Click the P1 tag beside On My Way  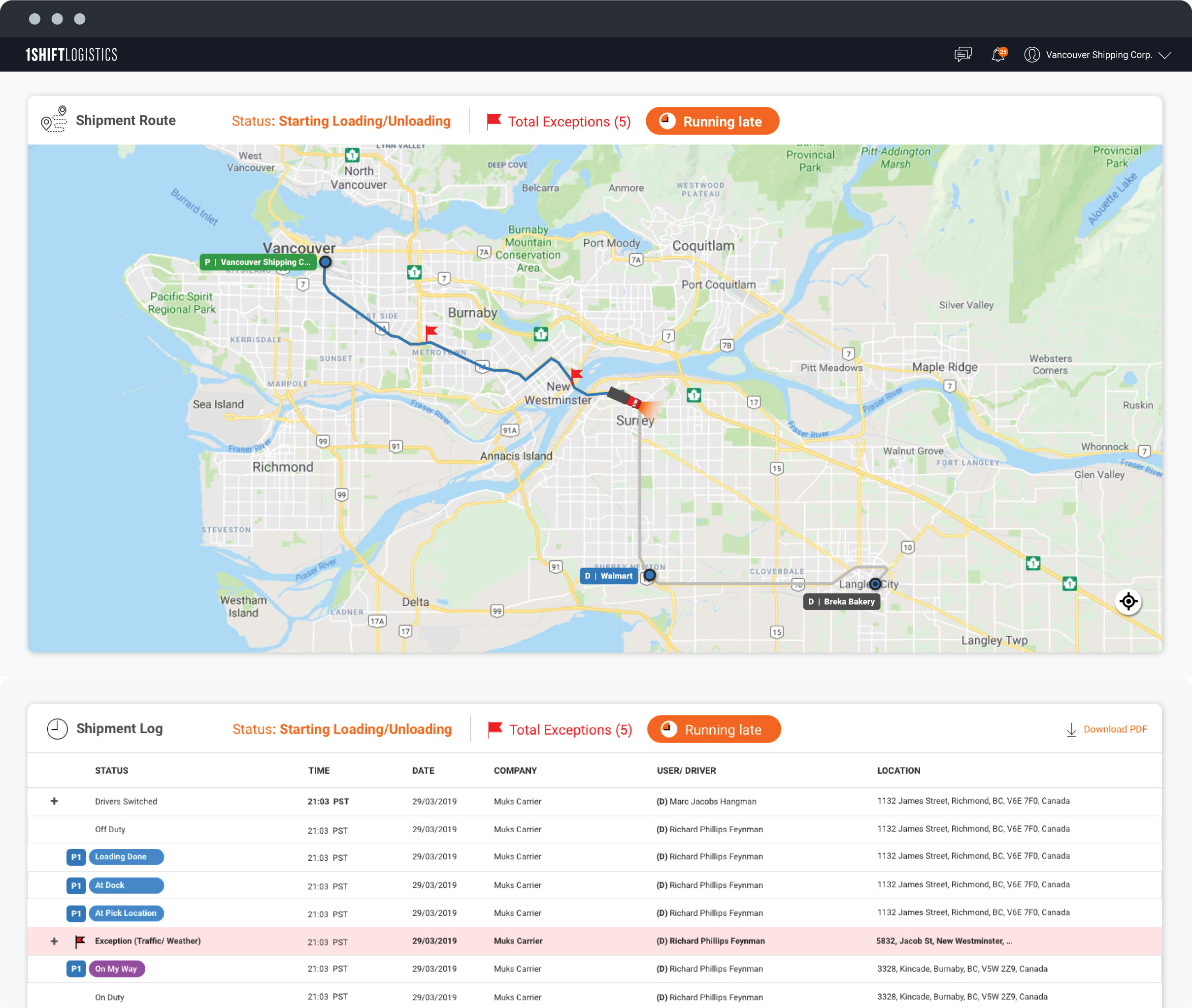pos(76,969)
